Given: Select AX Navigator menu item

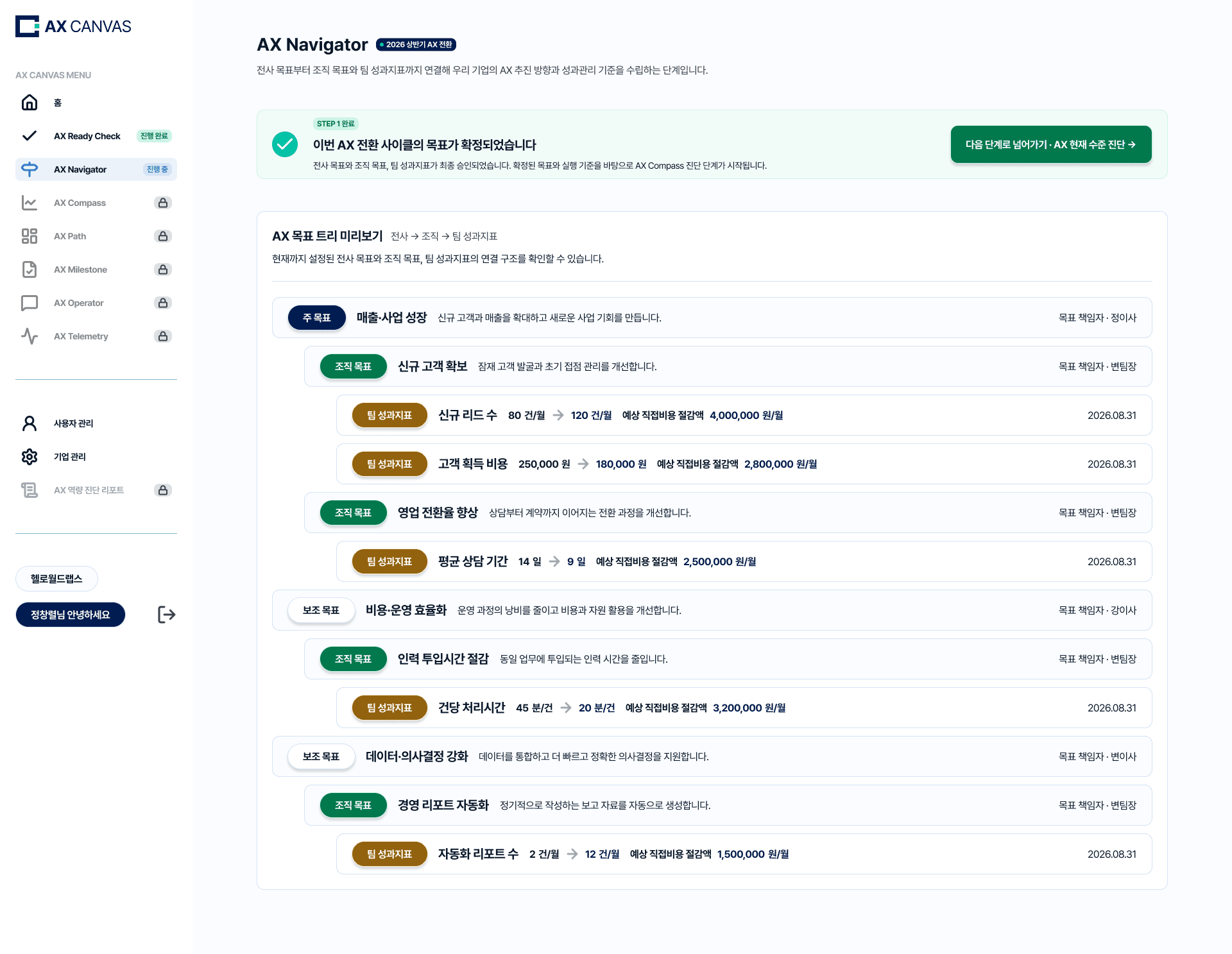Looking at the screenshot, I should click(x=96, y=169).
